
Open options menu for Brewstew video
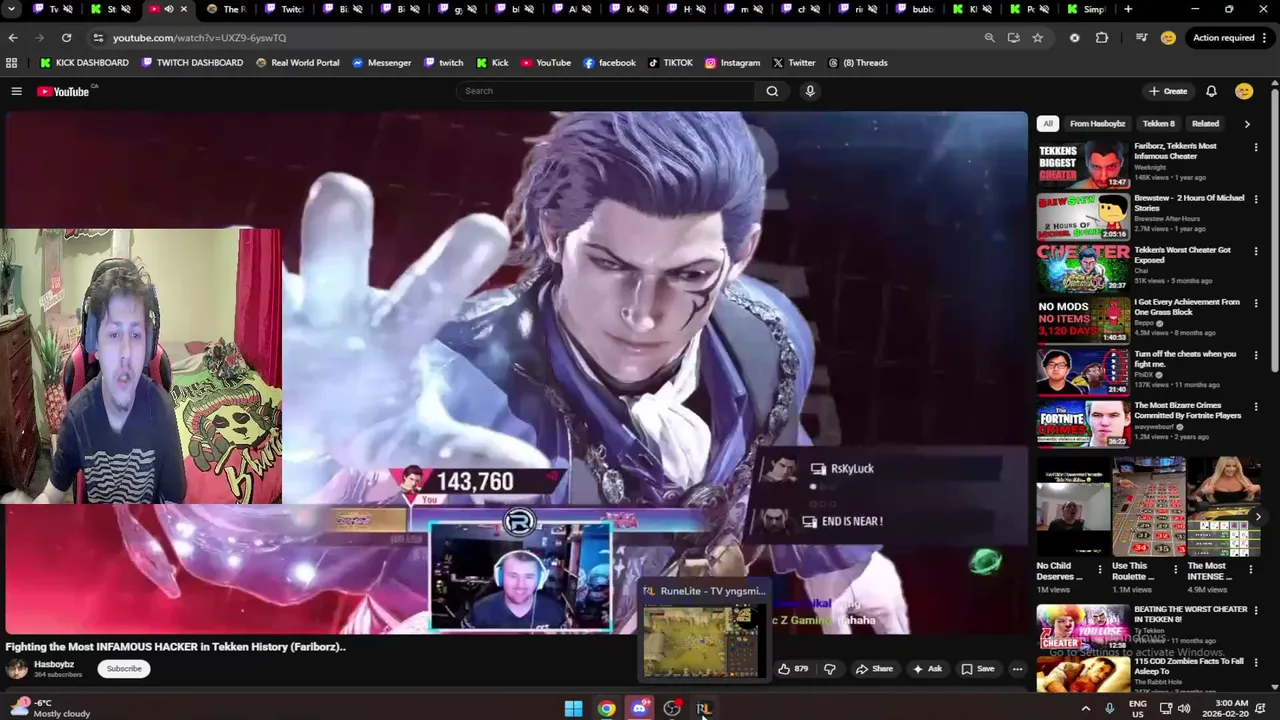click(1256, 199)
